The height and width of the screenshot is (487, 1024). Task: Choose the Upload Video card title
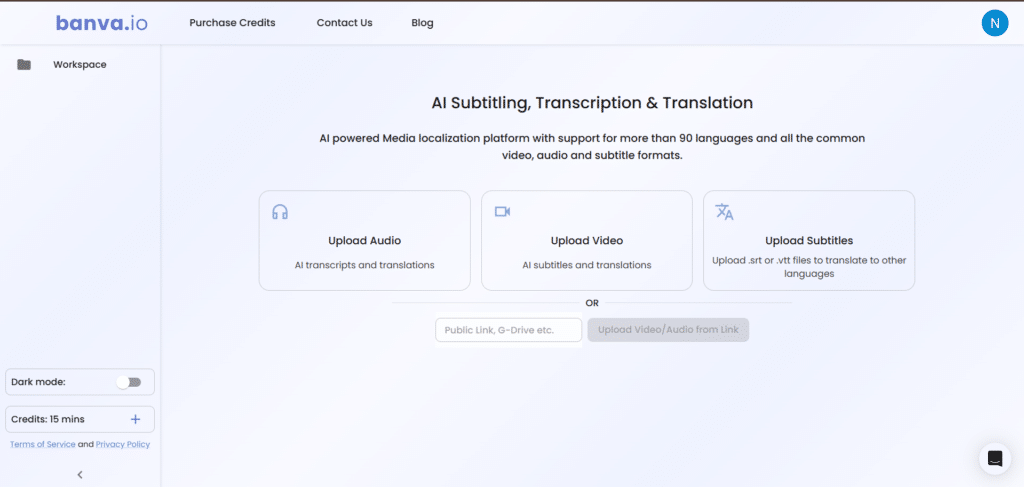(586, 241)
